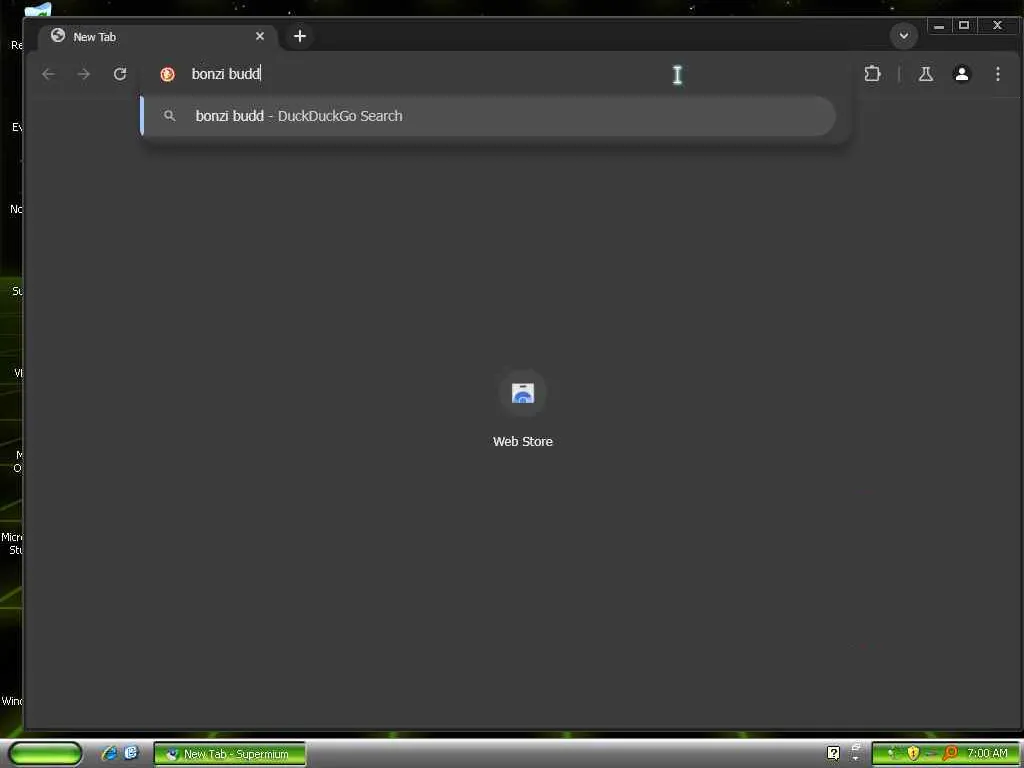The image size is (1024, 768).
Task: Open the tab search dropdown arrow
Action: click(904, 36)
